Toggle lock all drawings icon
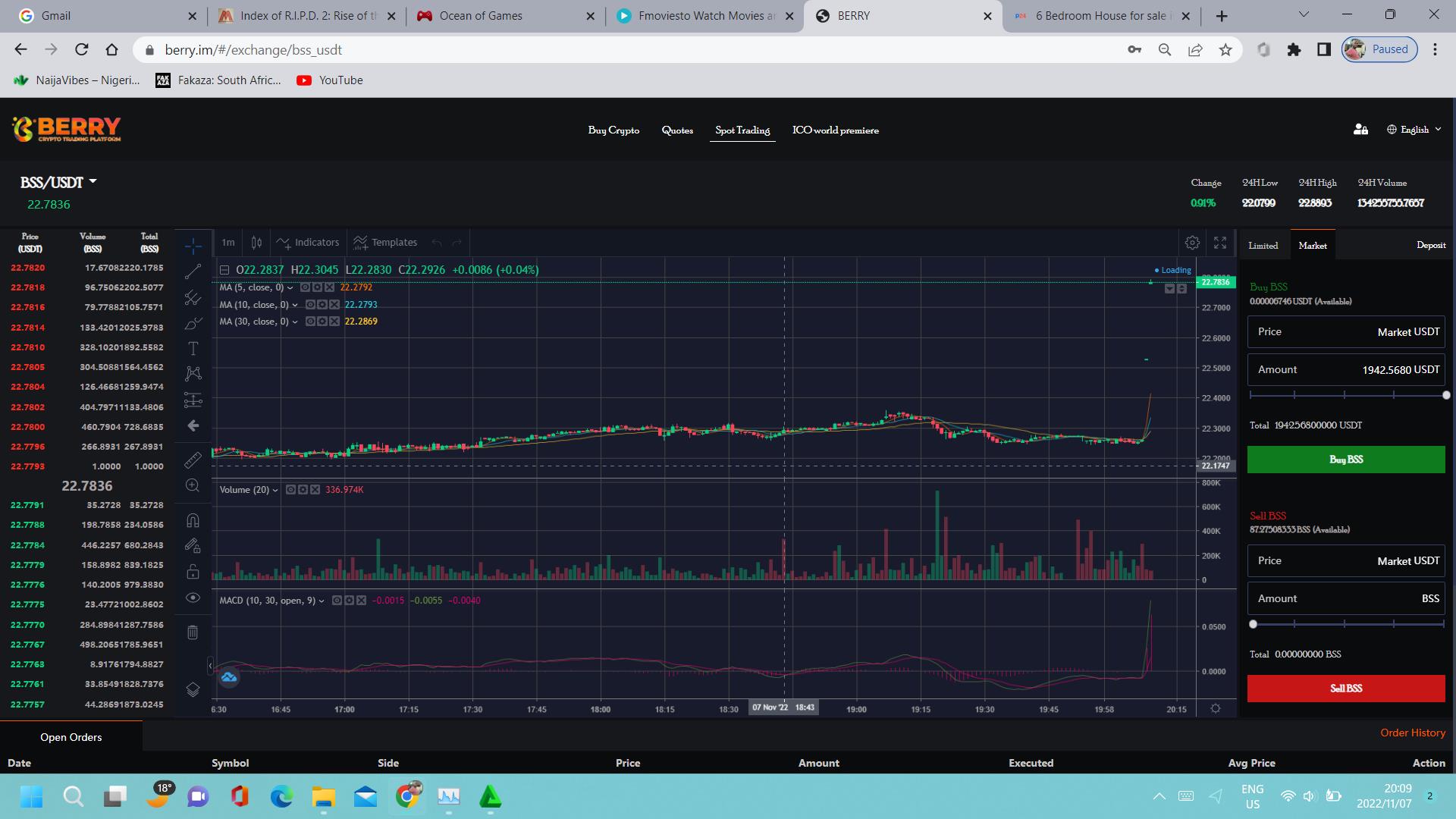 193,571
